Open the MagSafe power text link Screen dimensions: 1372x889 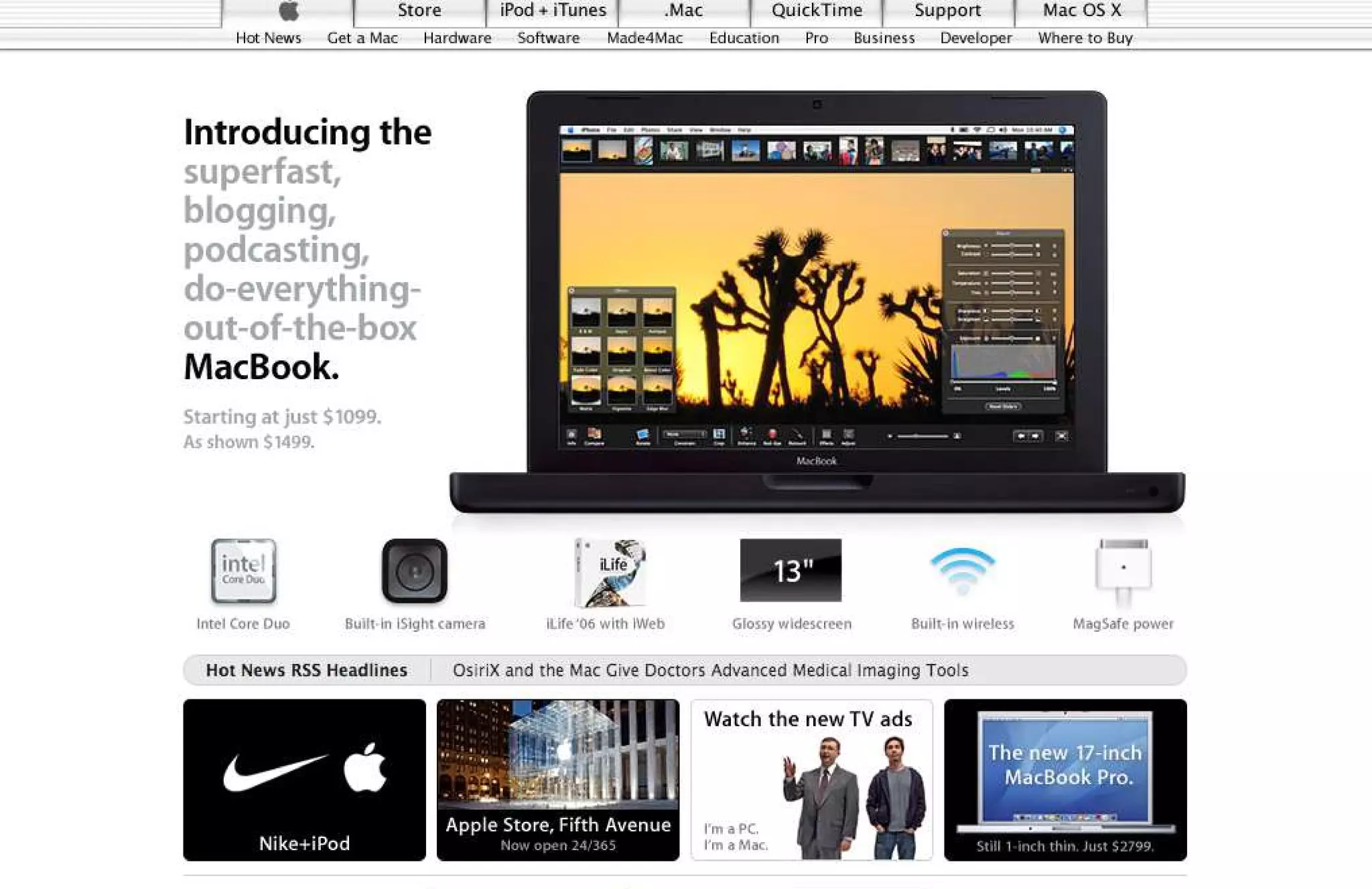(1123, 624)
